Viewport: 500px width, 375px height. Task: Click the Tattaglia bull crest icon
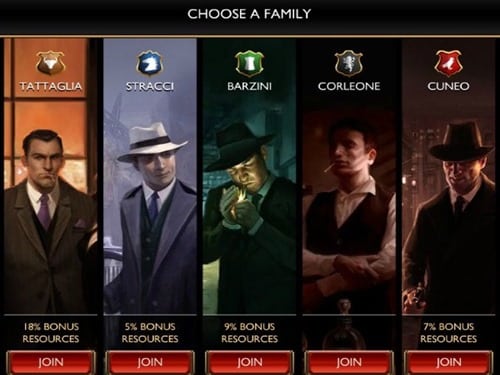click(x=50, y=63)
